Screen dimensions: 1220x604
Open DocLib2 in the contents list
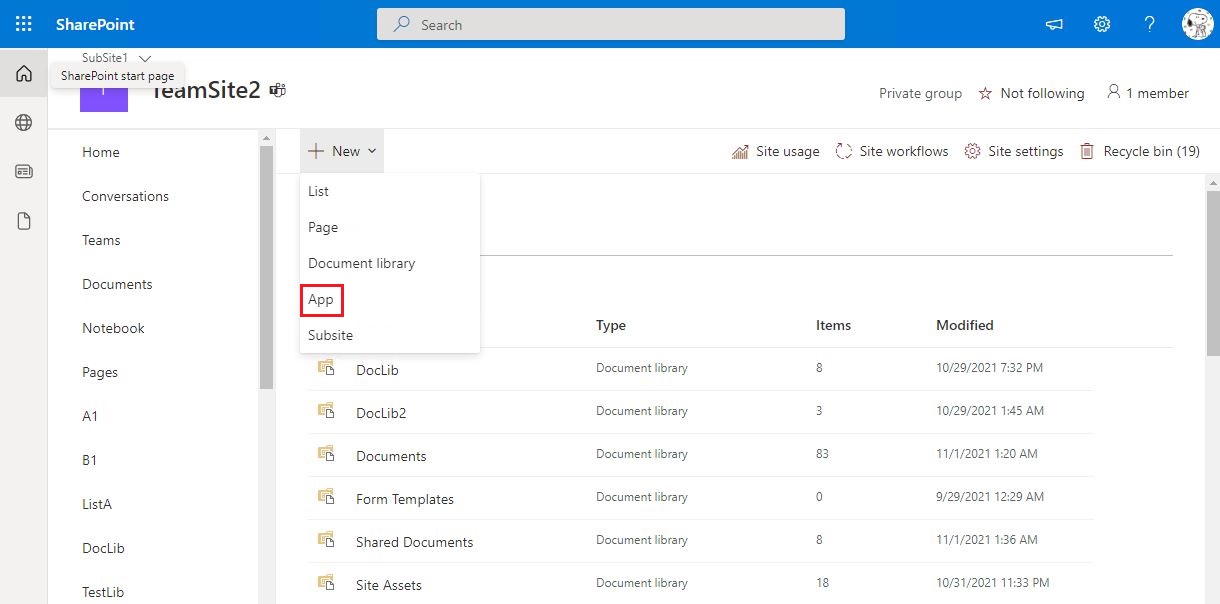[x=381, y=413]
